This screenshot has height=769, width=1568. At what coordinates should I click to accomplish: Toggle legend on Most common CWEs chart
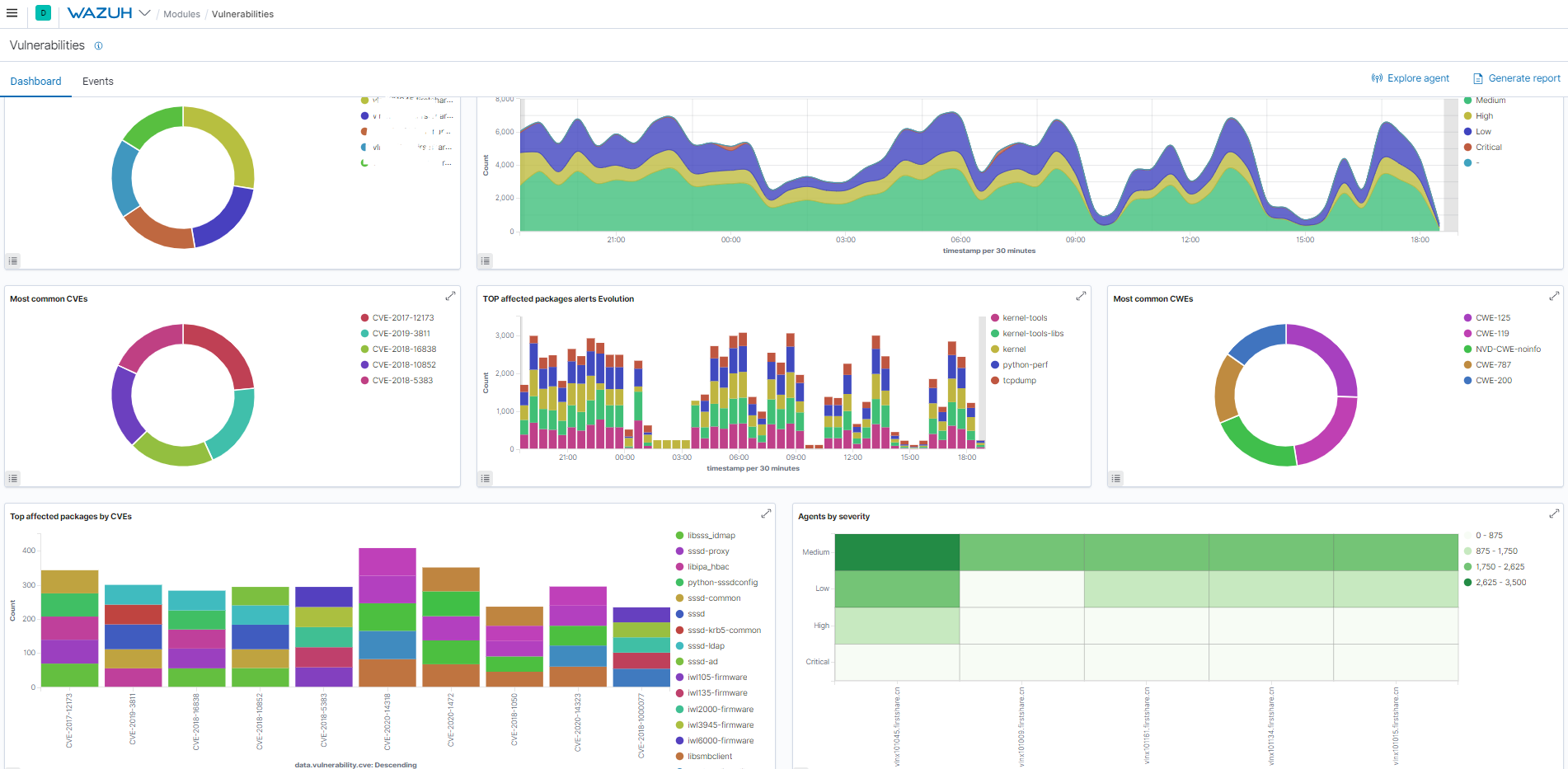[x=1115, y=478]
